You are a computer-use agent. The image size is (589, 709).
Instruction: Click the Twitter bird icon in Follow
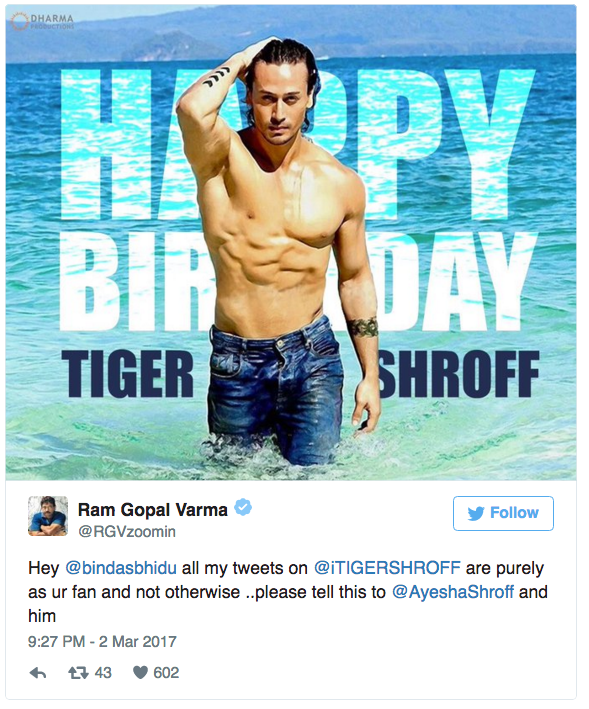point(476,514)
